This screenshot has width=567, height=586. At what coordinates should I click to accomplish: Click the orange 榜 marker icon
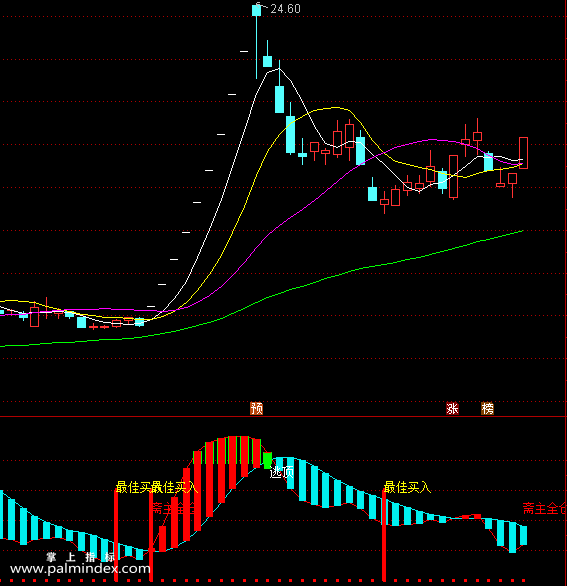487,408
